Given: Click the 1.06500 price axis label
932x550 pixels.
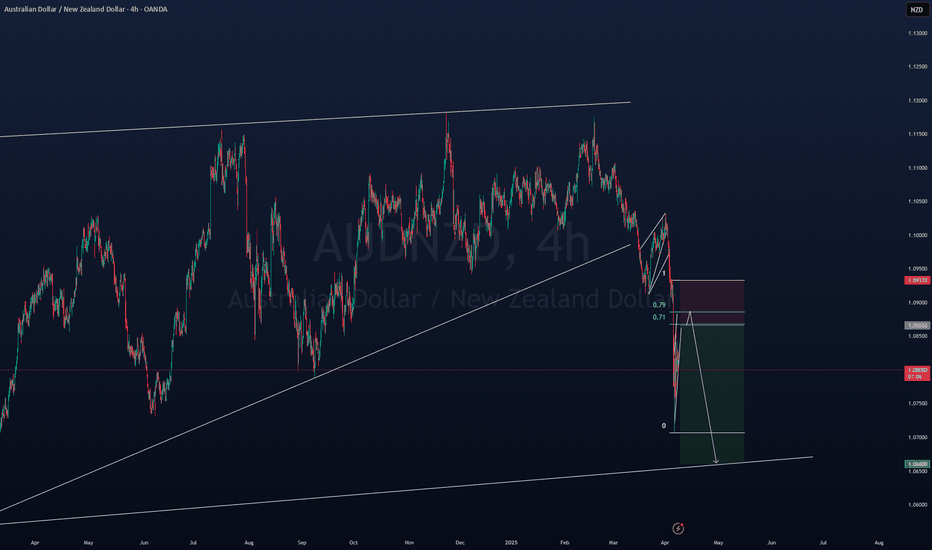Looking at the screenshot, I should 917,471.
